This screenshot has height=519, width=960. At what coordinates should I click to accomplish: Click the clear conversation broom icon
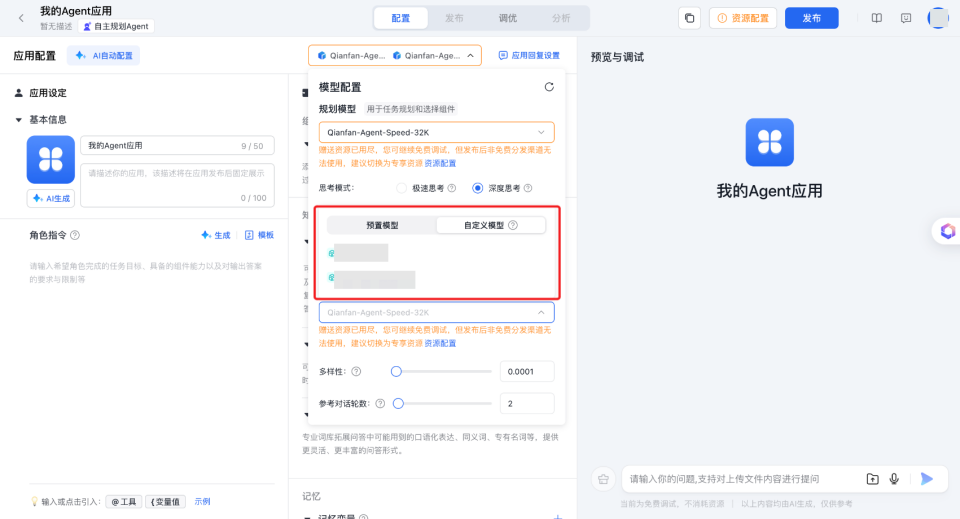[x=603, y=479]
